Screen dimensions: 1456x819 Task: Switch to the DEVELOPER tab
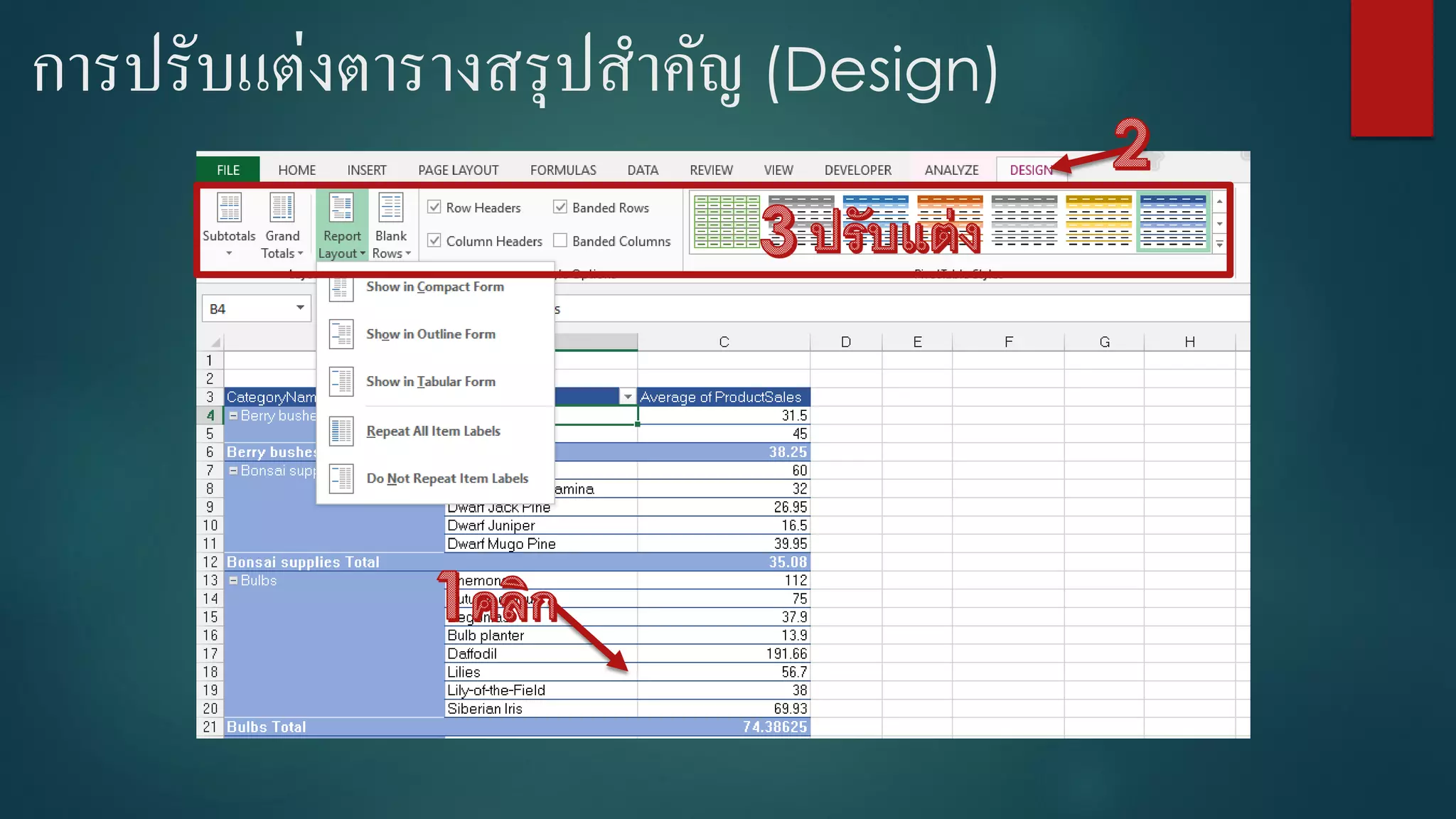point(858,170)
